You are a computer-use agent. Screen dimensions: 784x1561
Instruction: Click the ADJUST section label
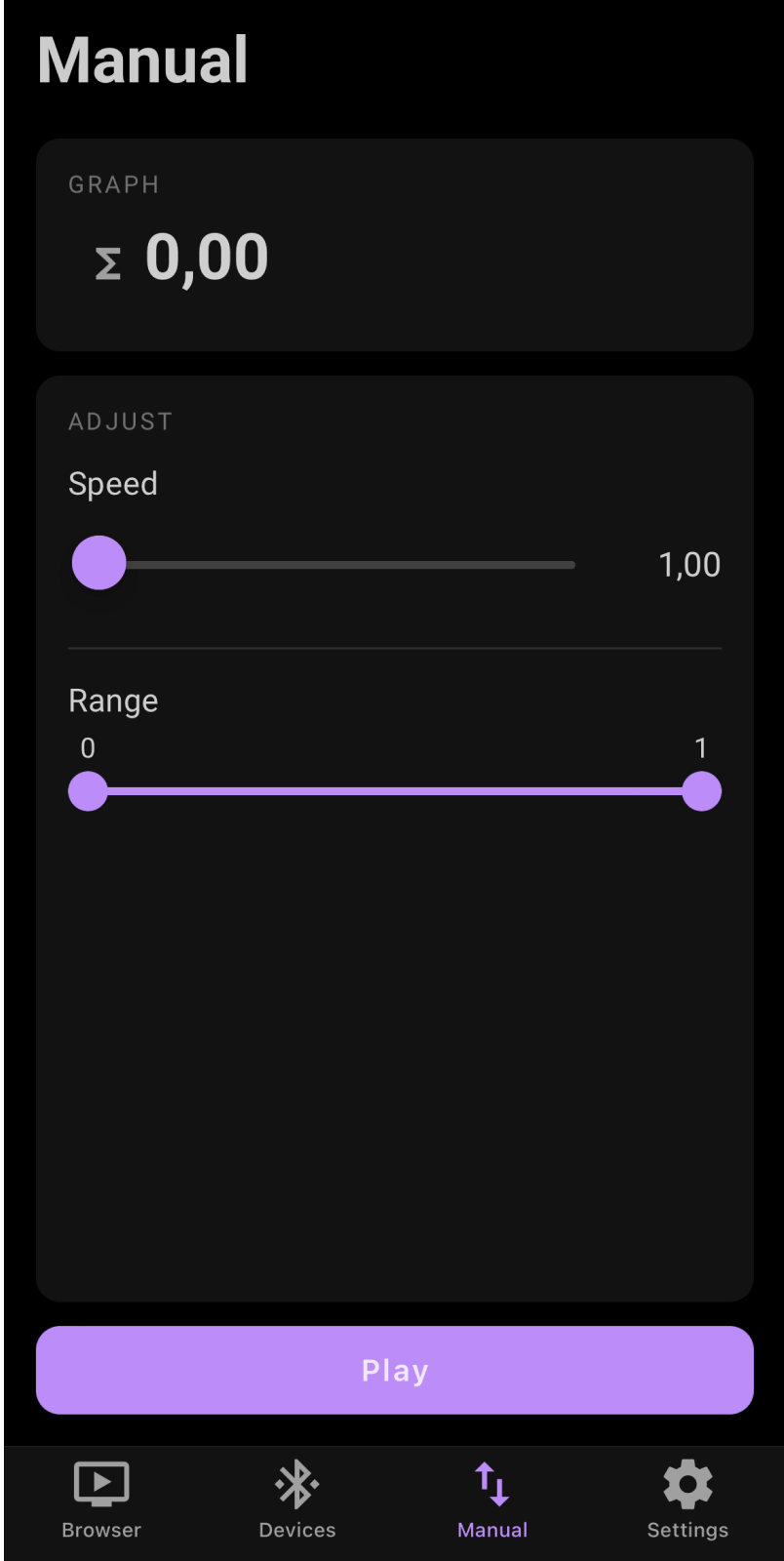pyautogui.click(x=121, y=421)
